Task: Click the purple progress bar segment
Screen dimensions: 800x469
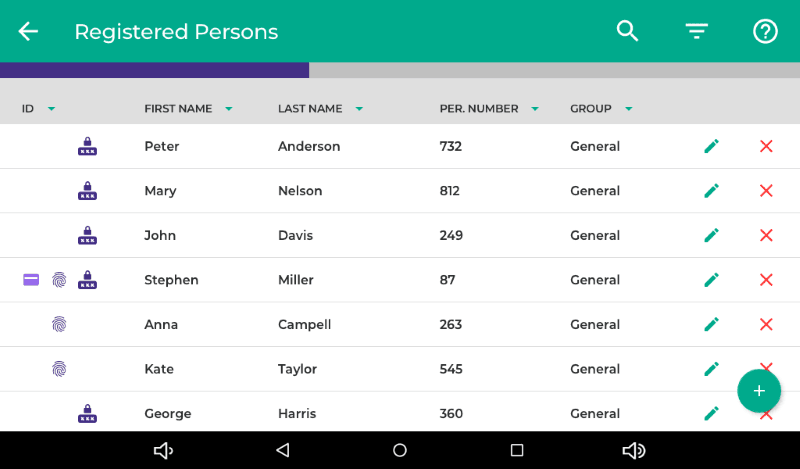Action: pos(154,70)
